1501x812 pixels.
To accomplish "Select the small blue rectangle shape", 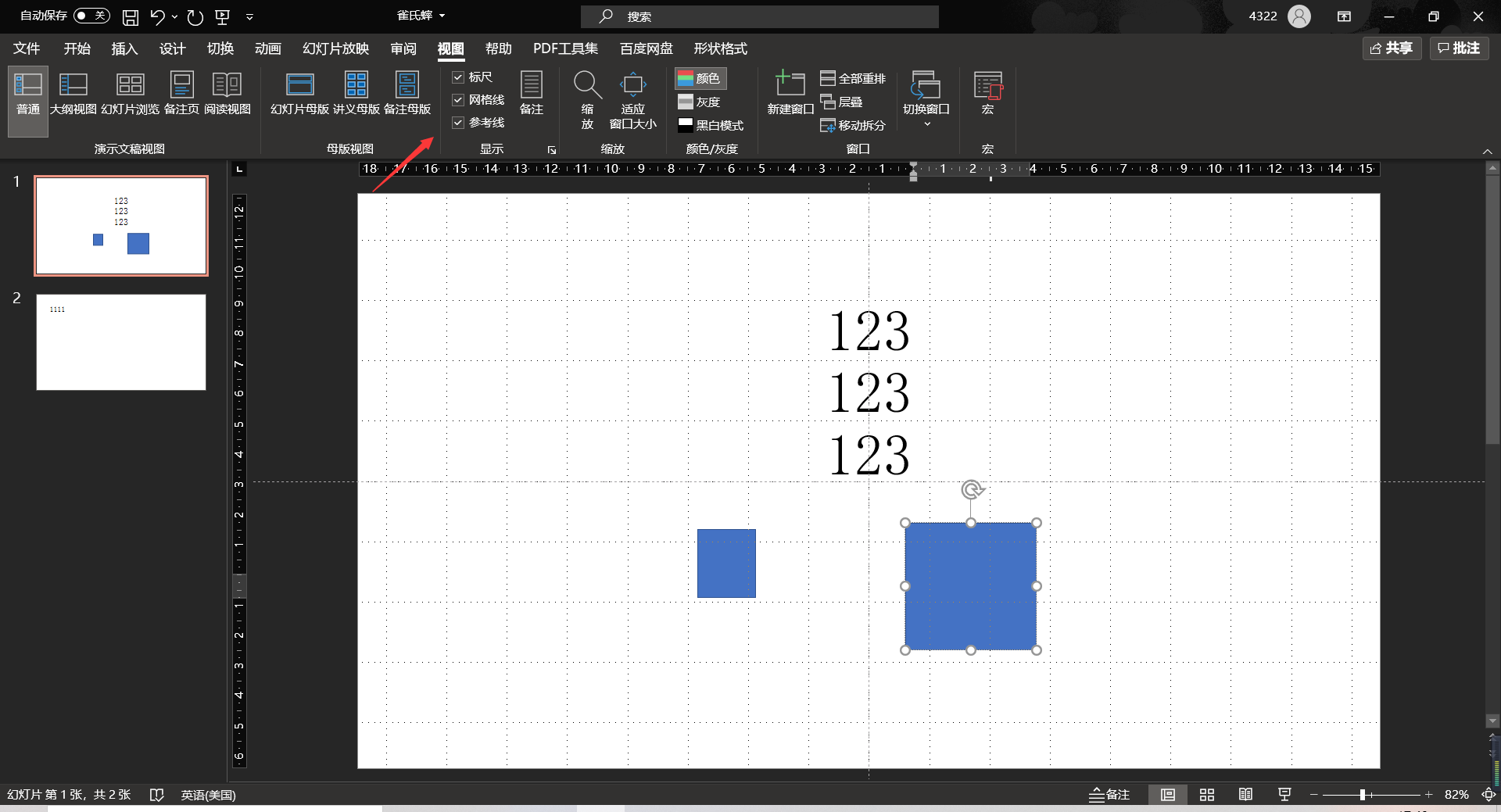I will tap(726, 563).
